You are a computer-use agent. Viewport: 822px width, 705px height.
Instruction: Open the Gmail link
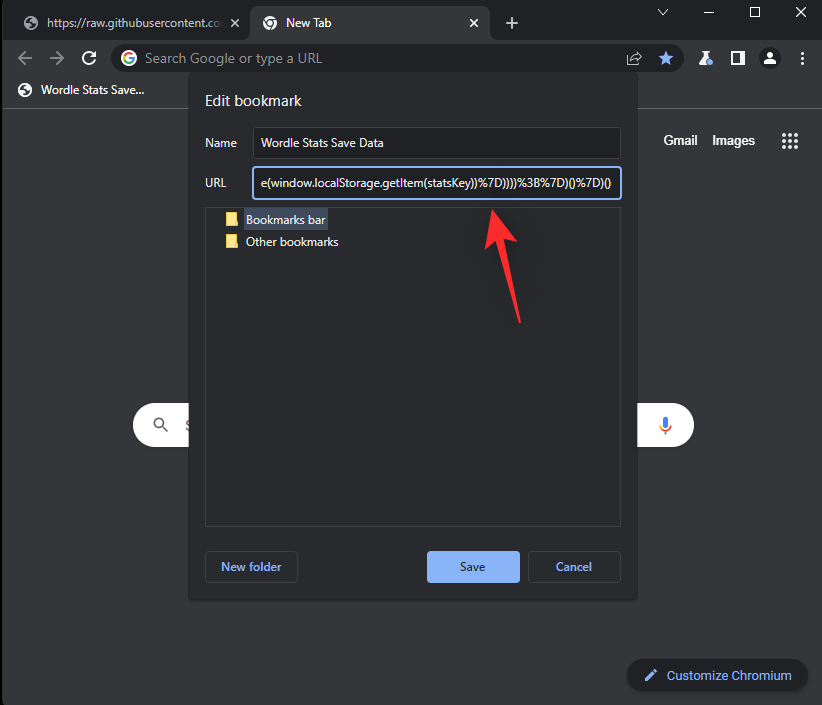coord(680,141)
